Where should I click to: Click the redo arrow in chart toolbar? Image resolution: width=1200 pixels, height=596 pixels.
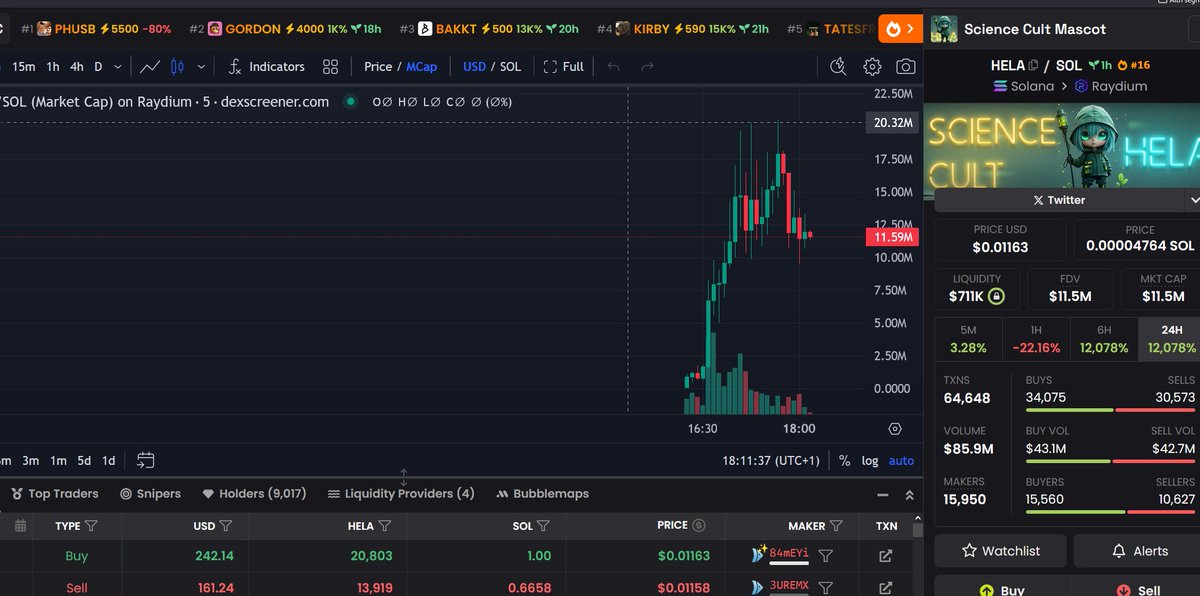click(x=647, y=67)
